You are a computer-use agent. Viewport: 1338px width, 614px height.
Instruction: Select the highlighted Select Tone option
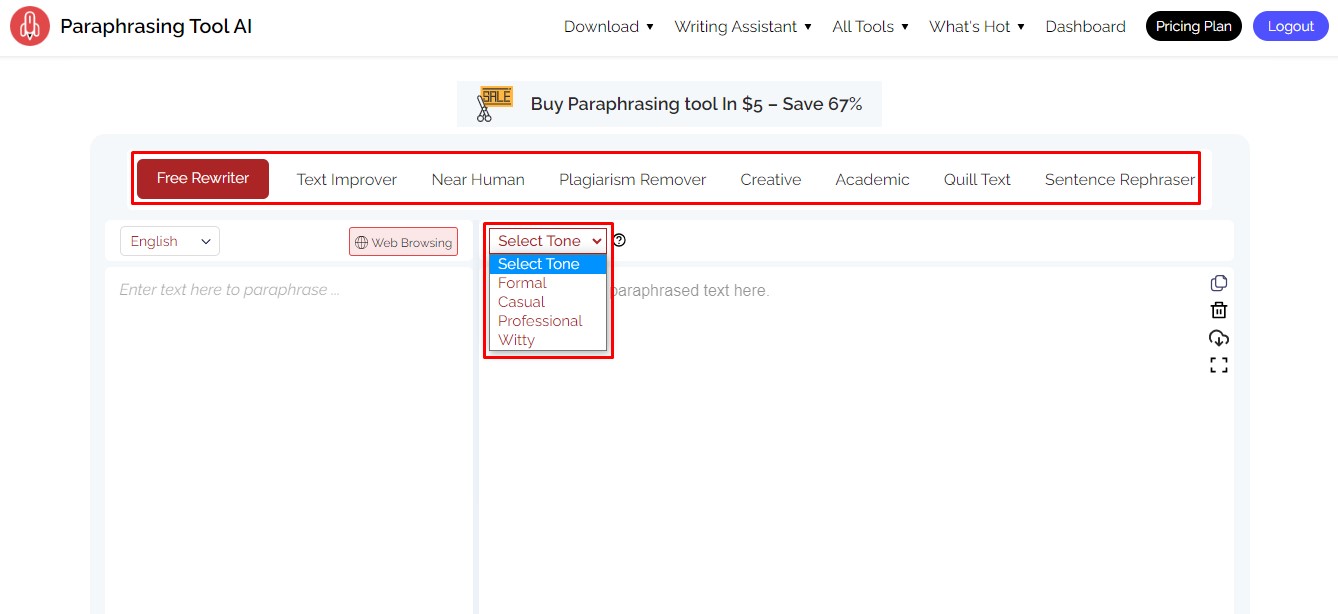point(548,264)
